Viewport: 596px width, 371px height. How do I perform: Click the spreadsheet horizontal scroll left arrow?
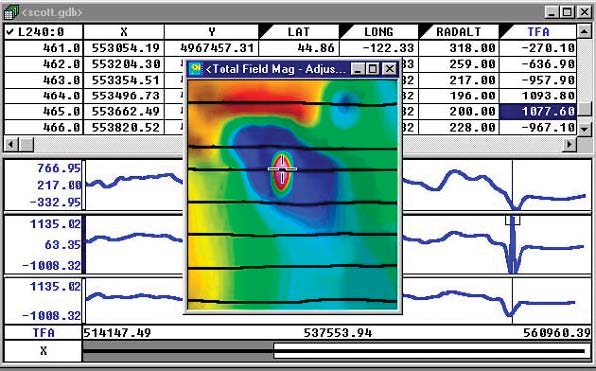11,144
